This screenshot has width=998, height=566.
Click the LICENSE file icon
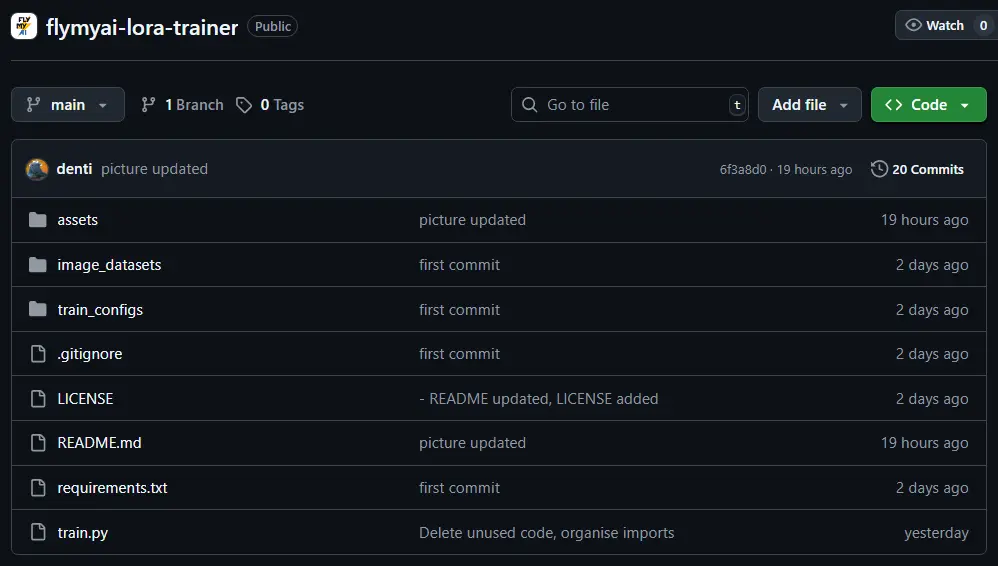click(x=38, y=399)
